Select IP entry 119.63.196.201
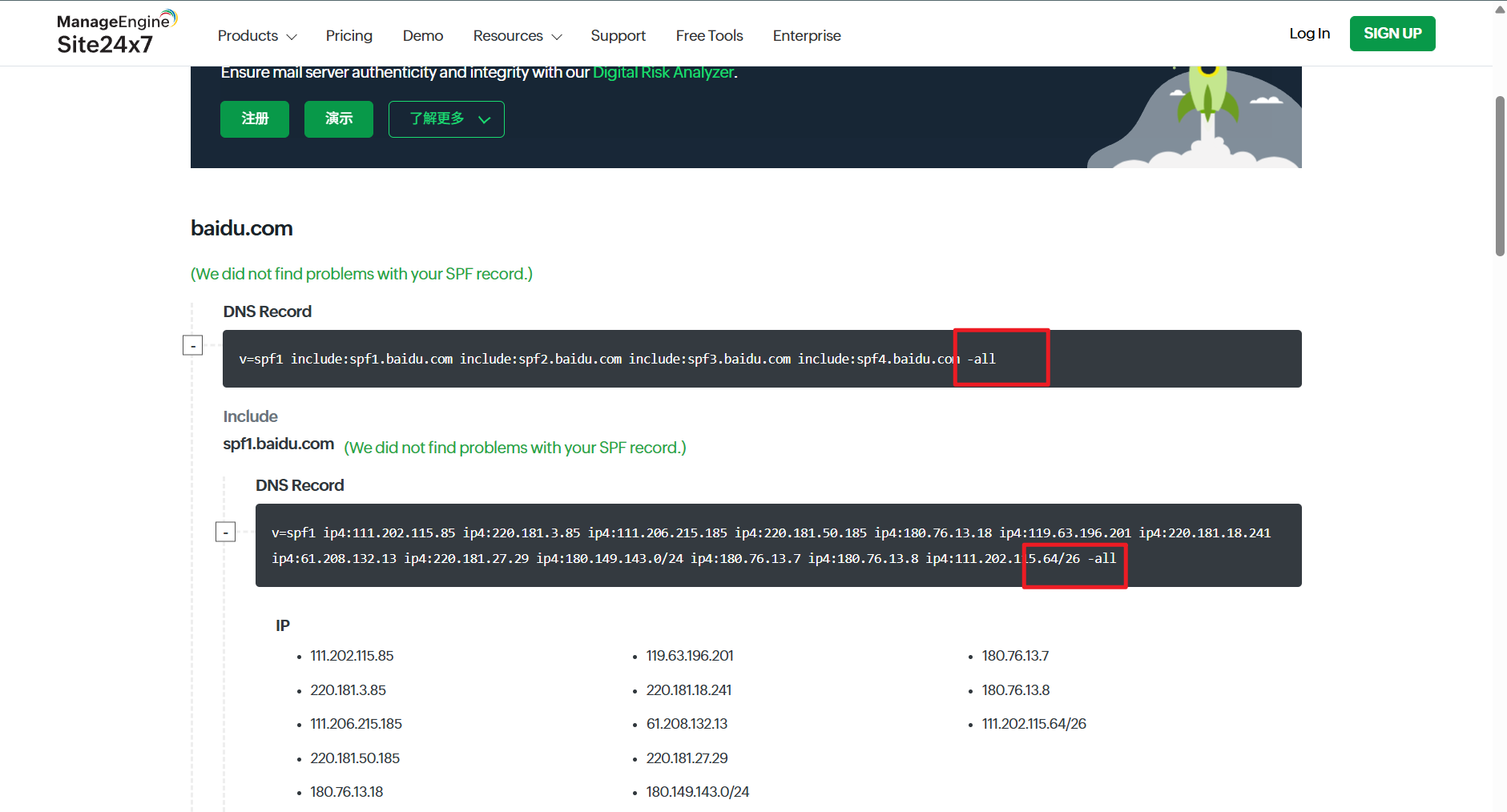This screenshot has width=1507, height=812. [x=690, y=656]
